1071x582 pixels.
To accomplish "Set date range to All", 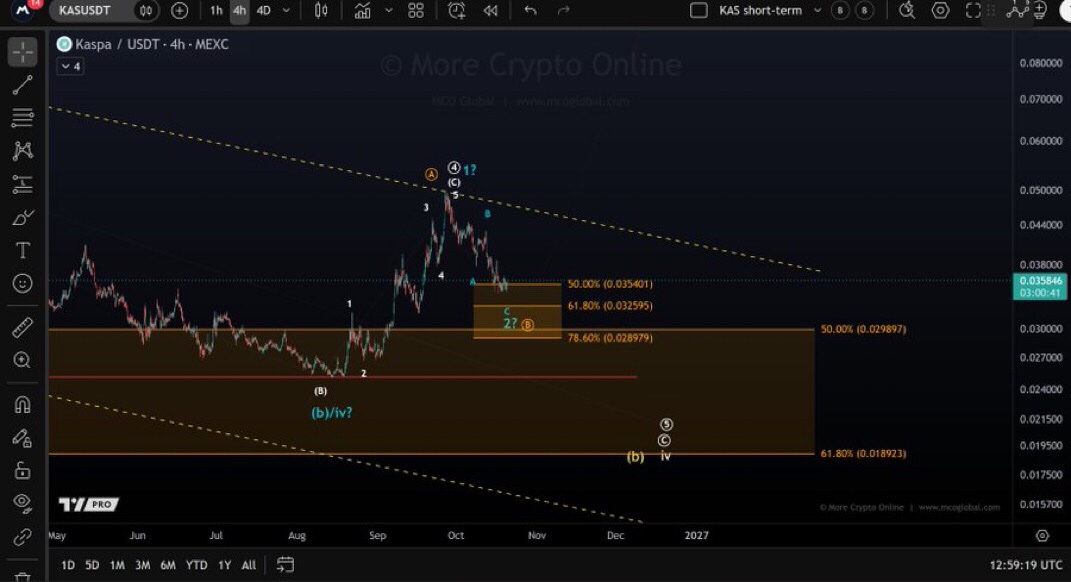I will 249,565.
